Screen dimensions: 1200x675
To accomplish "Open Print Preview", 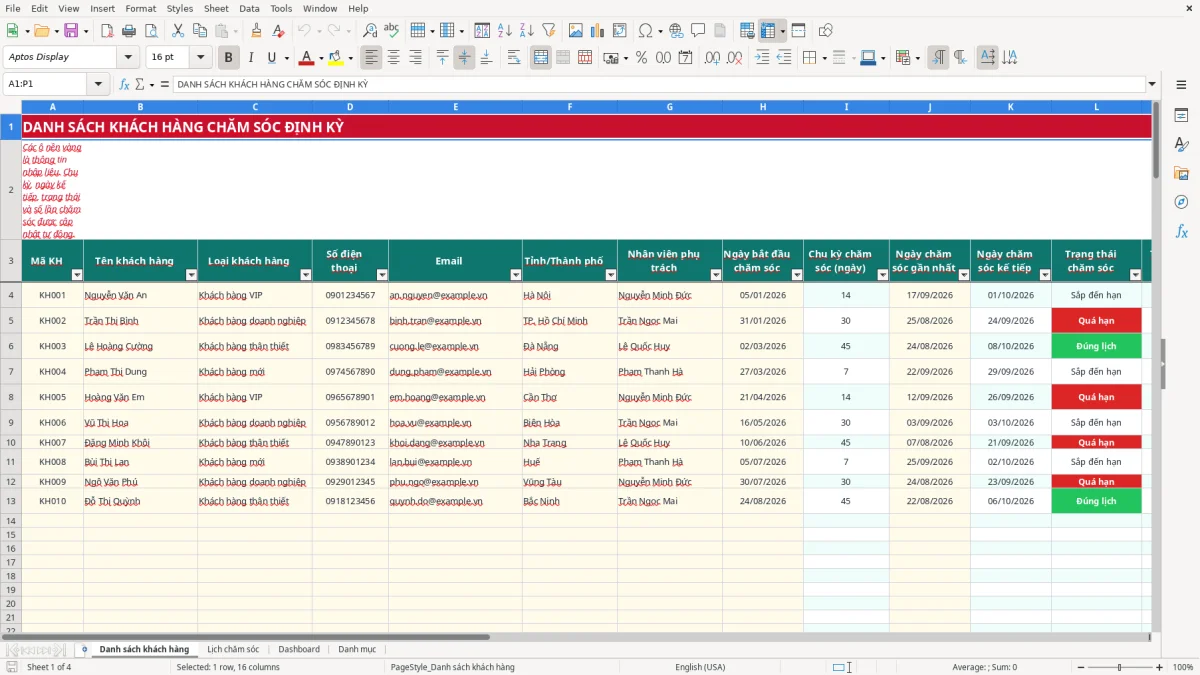I will (x=152, y=31).
